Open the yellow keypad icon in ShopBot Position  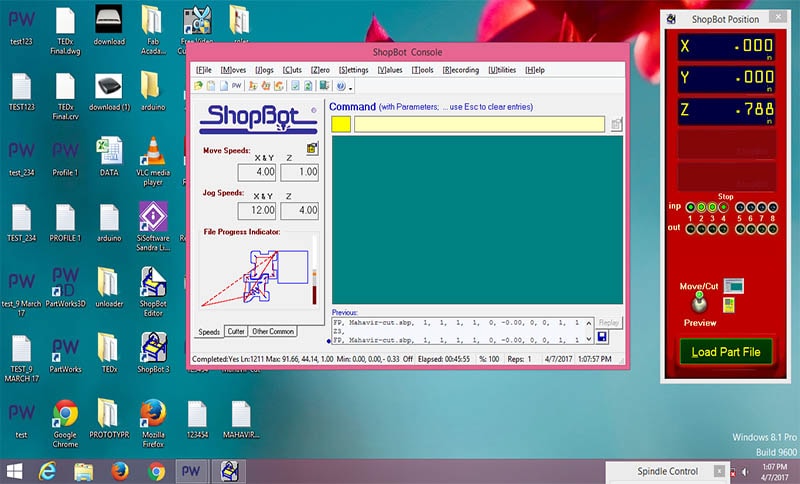729,305
